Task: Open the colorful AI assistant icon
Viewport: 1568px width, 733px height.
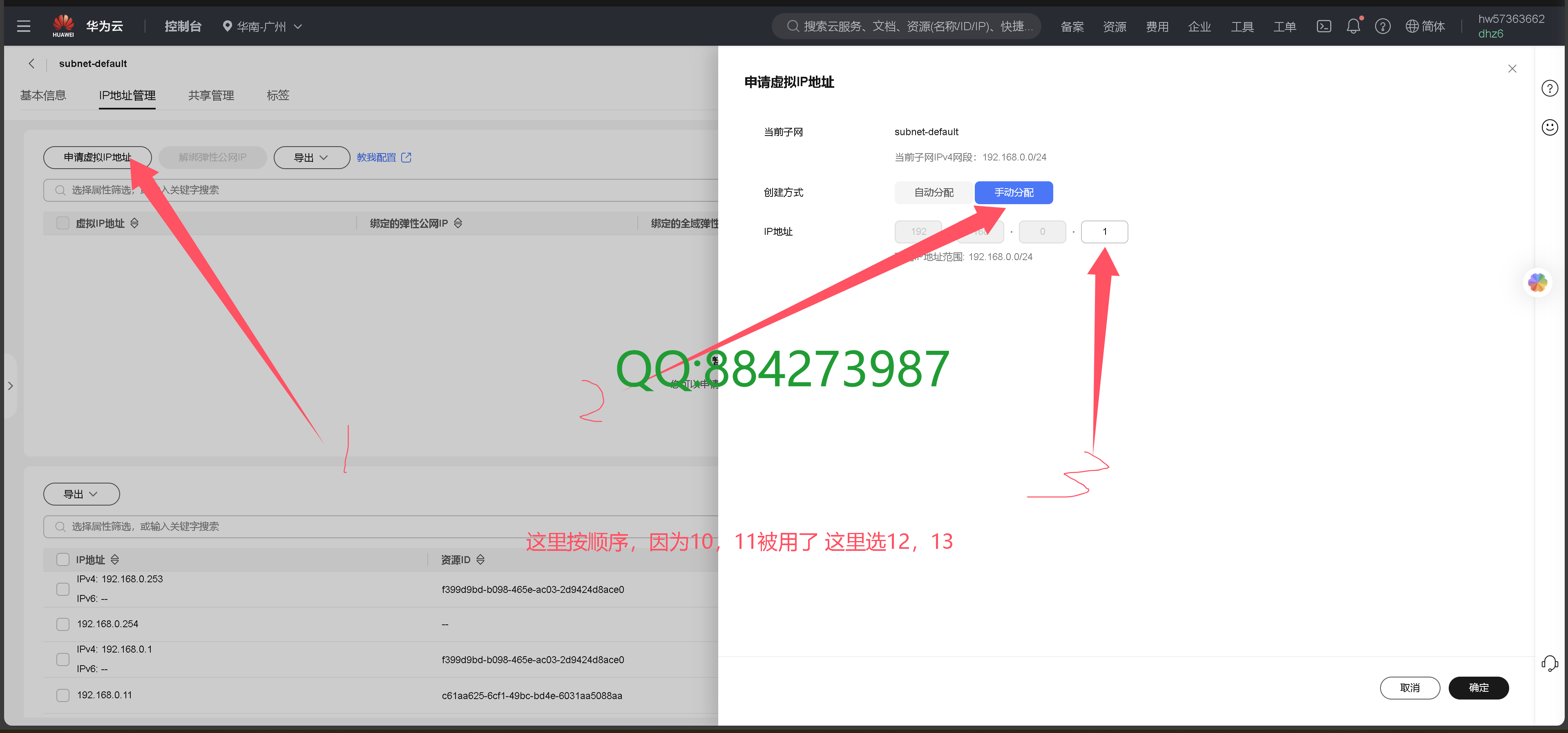Action: tap(1538, 282)
